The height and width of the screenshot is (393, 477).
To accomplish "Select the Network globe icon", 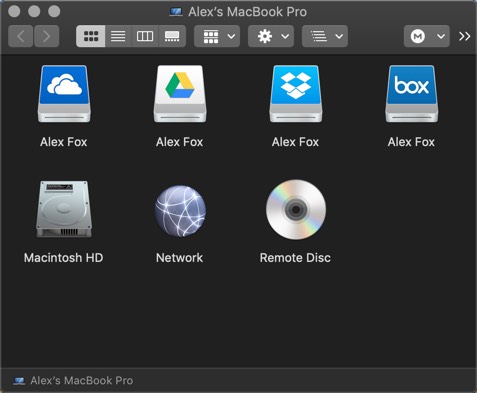I will (x=180, y=211).
